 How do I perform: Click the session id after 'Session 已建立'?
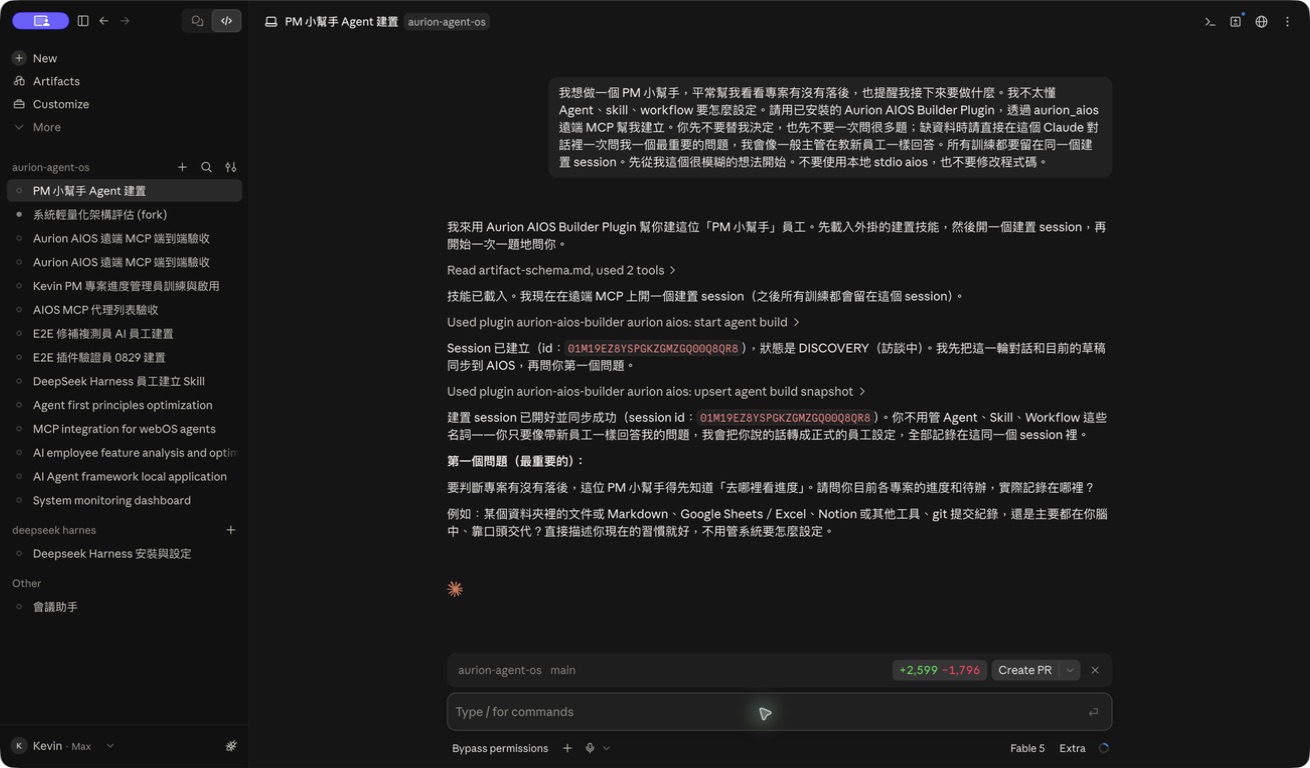click(x=653, y=348)
